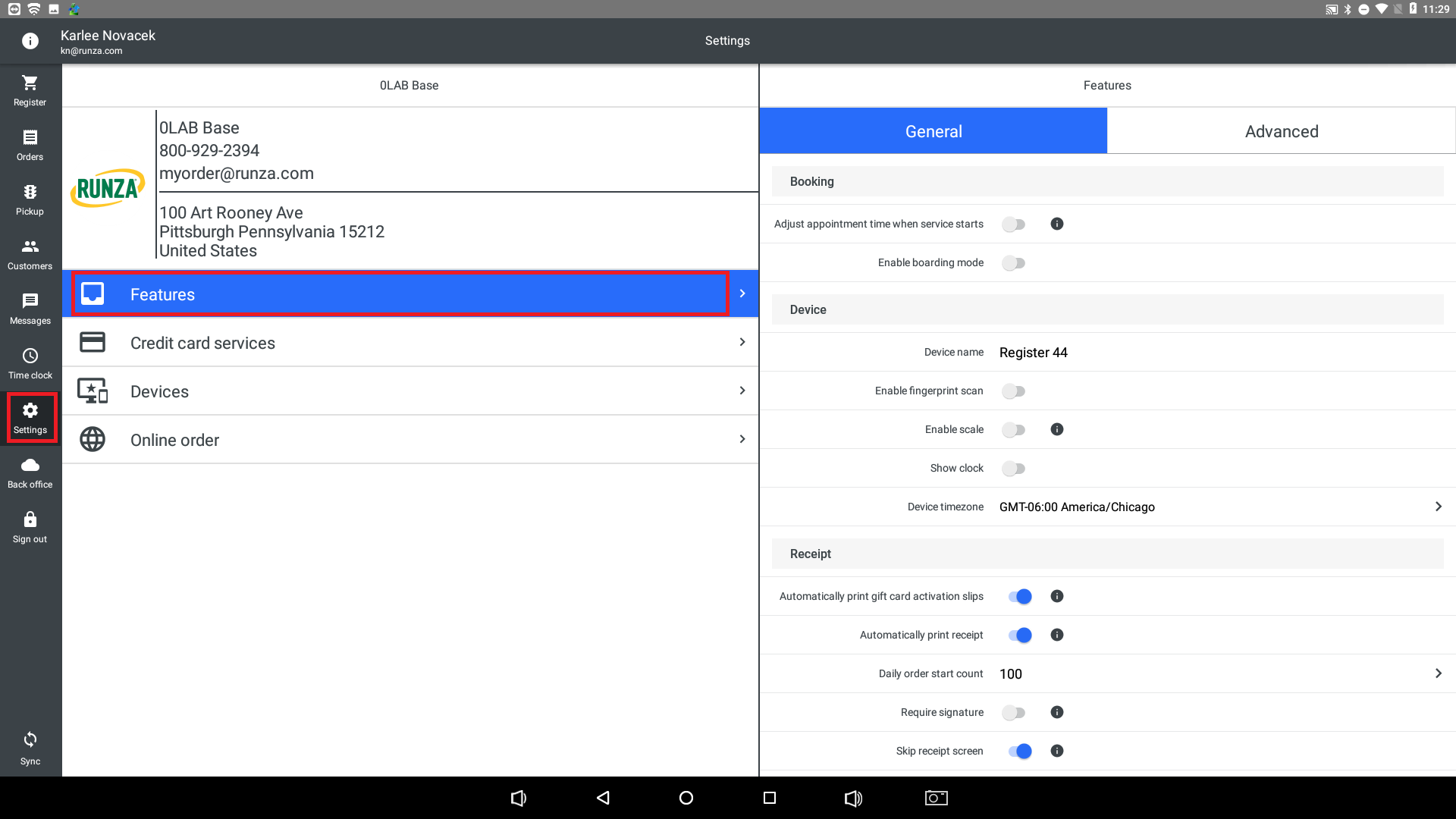The width and height of the screenshot is (1456, 819).
Task: Click the Sign out lock icon
Action: (30, 519)
